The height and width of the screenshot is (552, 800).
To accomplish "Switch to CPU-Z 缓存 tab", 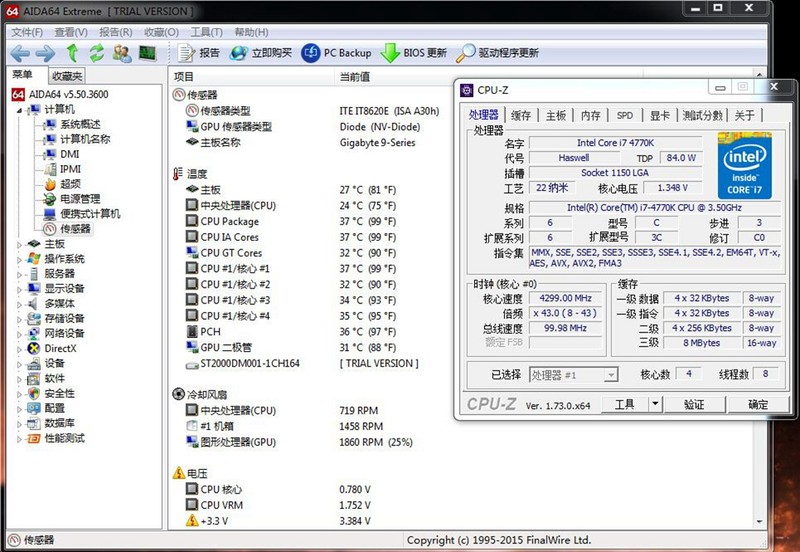I will [x=521, y=115].
